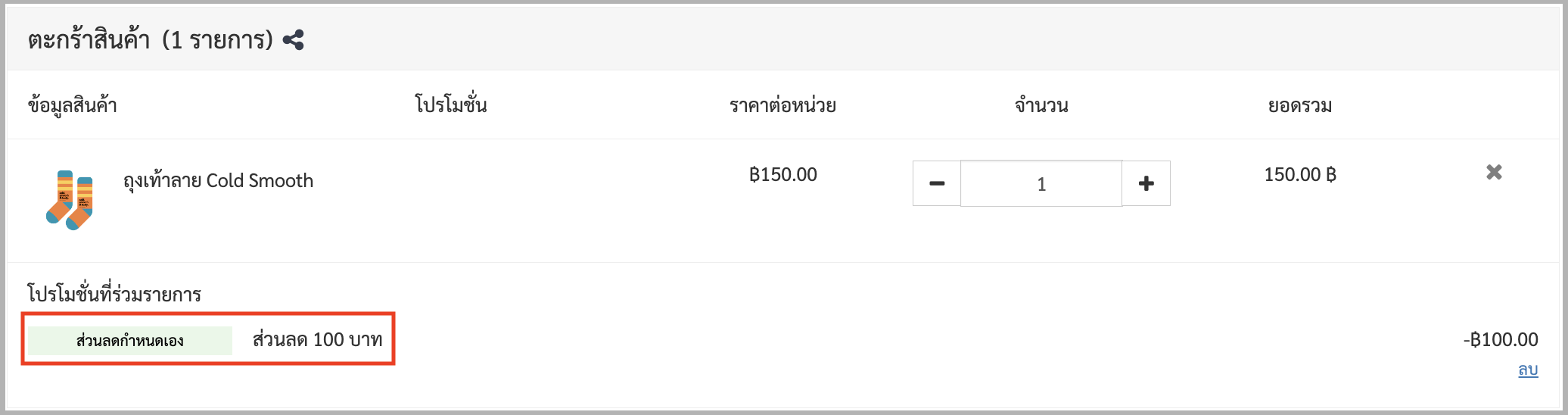
Task: Increase quantity with the plus button
Action: pyautogui.click(x=1146, y=183)
